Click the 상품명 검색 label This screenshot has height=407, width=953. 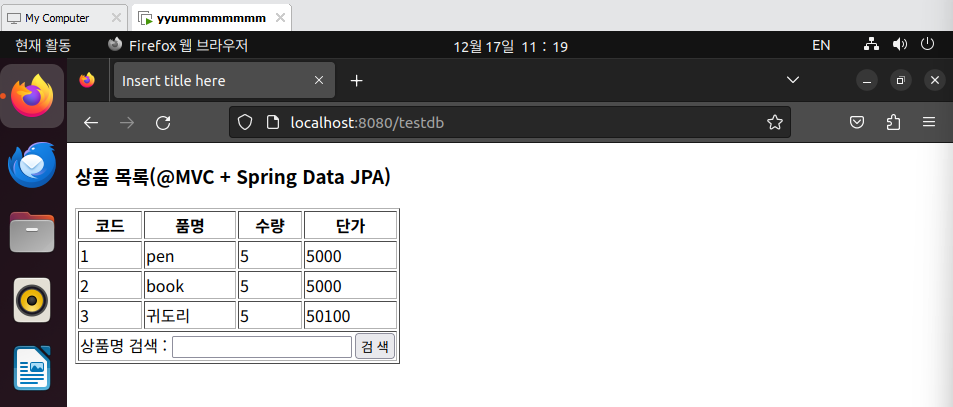point(124,346)
